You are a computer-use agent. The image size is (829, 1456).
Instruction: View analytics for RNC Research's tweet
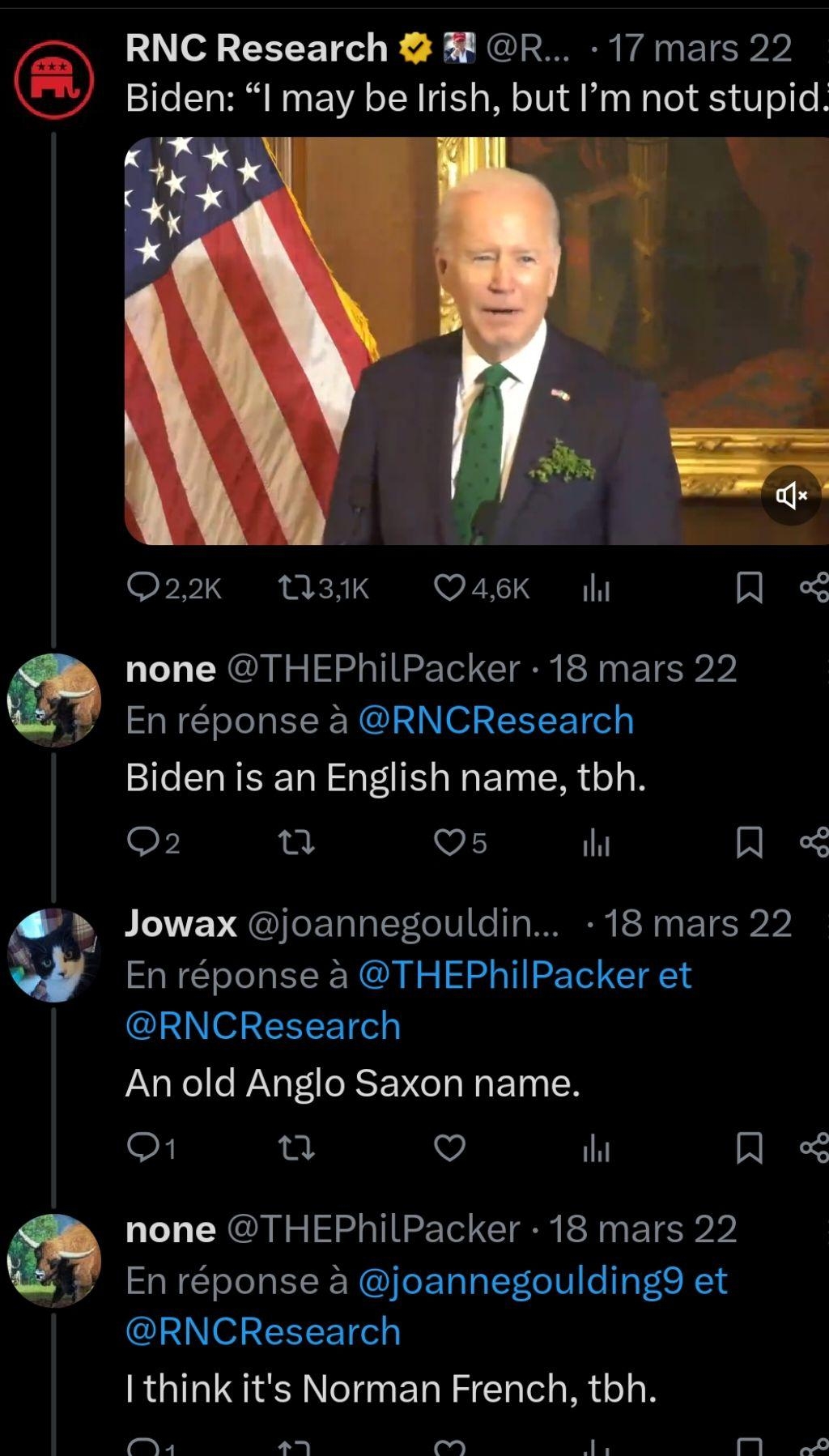[596, 589]
